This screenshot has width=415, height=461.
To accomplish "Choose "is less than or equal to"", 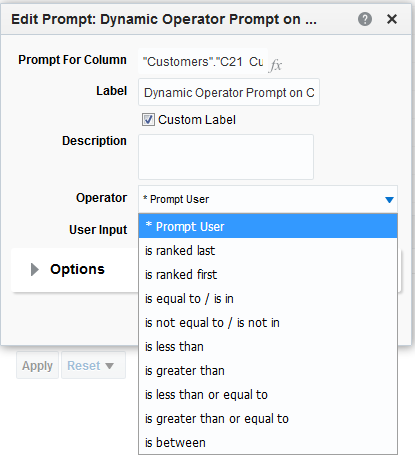I will (x=268, y=394).
